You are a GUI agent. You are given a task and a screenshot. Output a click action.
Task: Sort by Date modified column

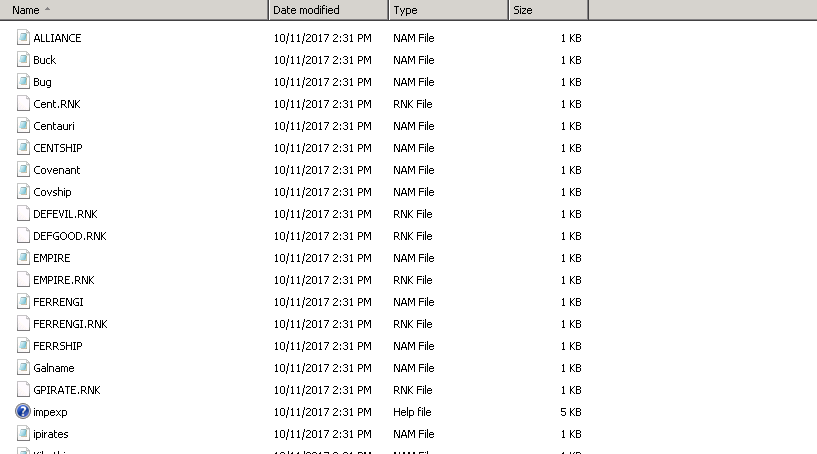(x=328, y=10)
